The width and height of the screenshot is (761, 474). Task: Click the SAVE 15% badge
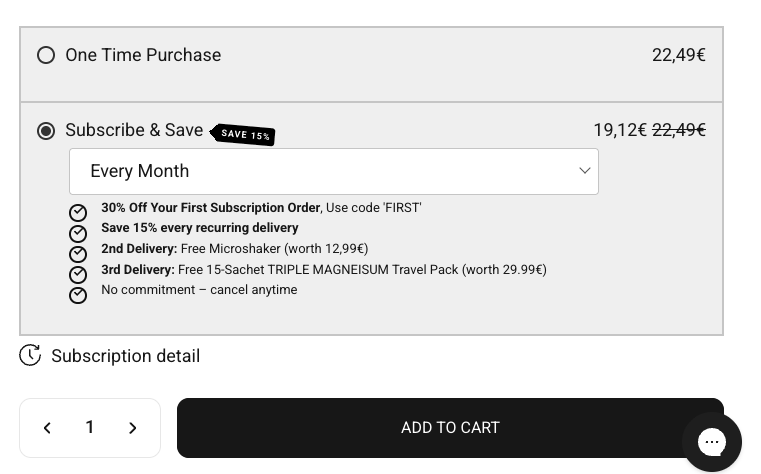(245, 135)
